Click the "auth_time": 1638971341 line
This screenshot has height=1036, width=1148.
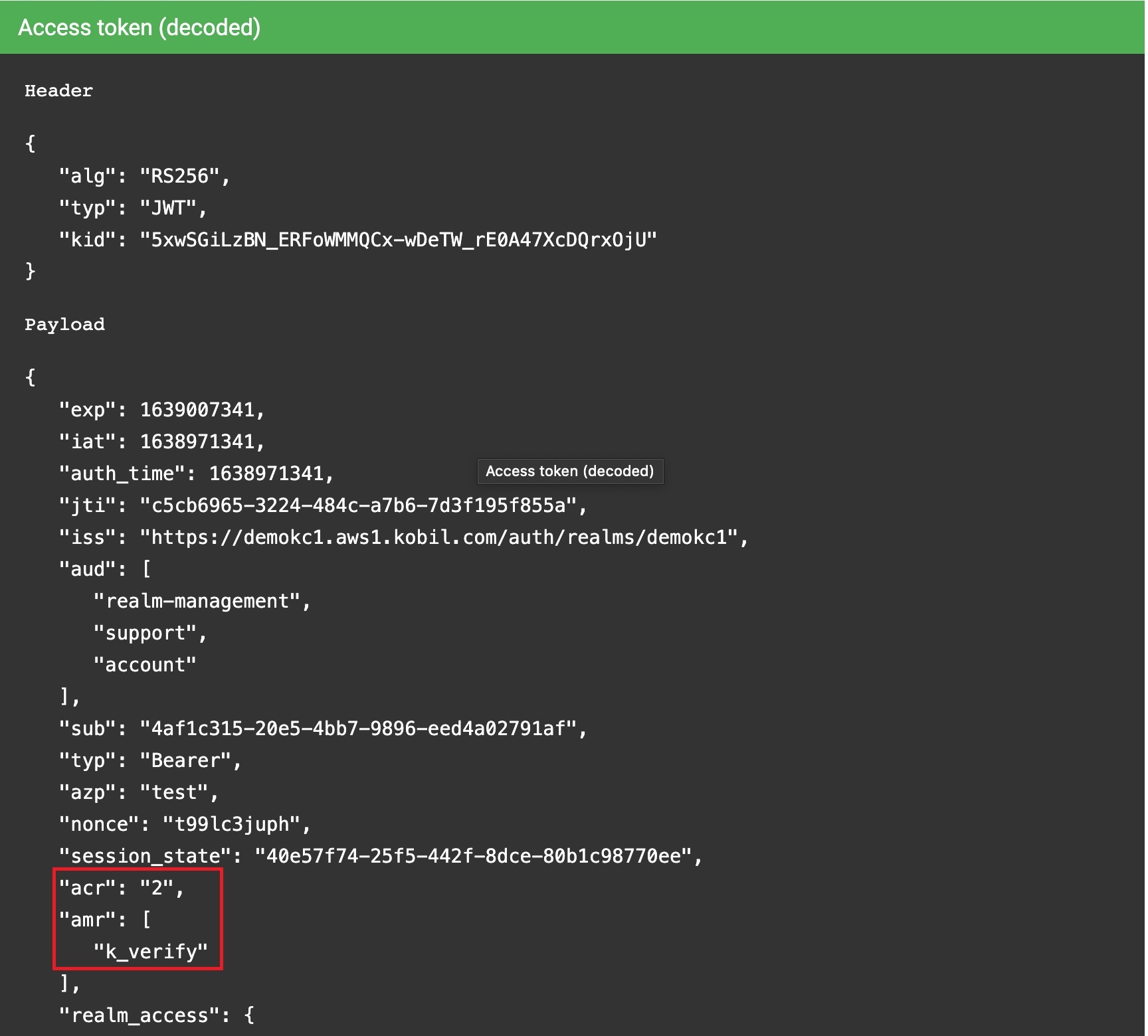196,474
